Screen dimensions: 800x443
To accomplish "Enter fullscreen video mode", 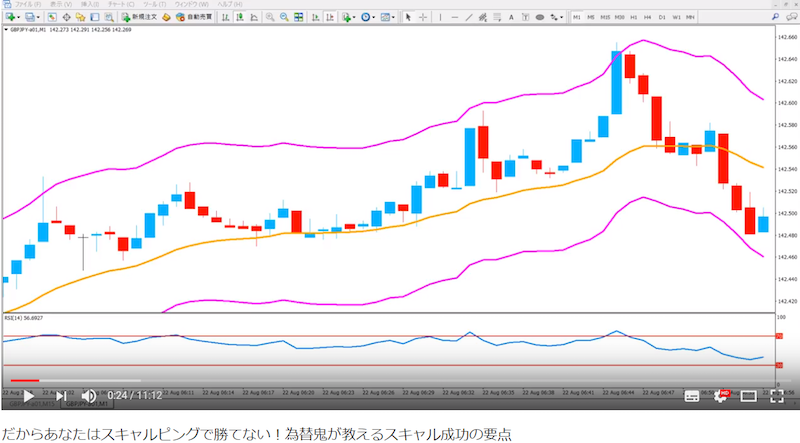I will [777, 396].
